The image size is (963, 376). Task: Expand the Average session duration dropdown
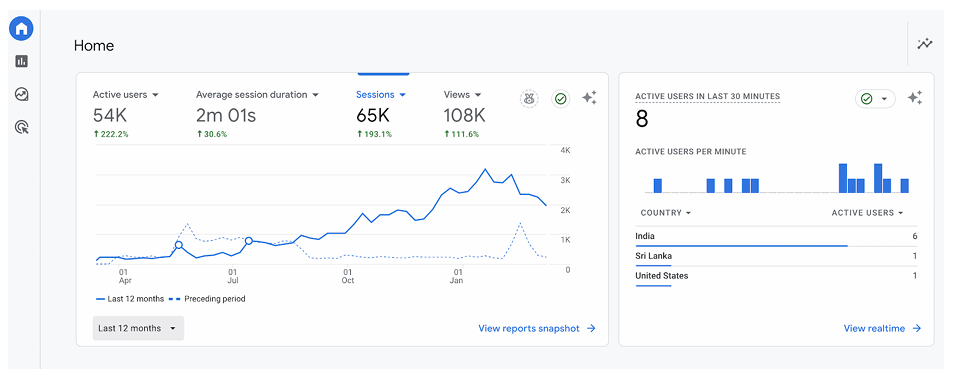tap(257, 95)
